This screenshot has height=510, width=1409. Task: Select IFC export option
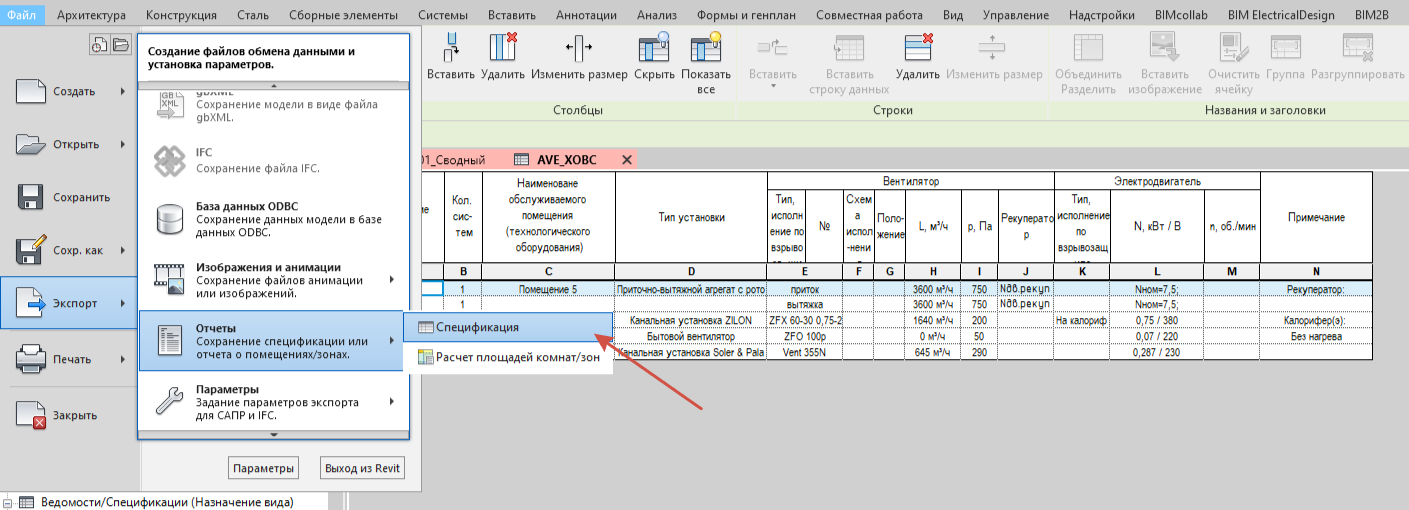click(x=274, y=160)
